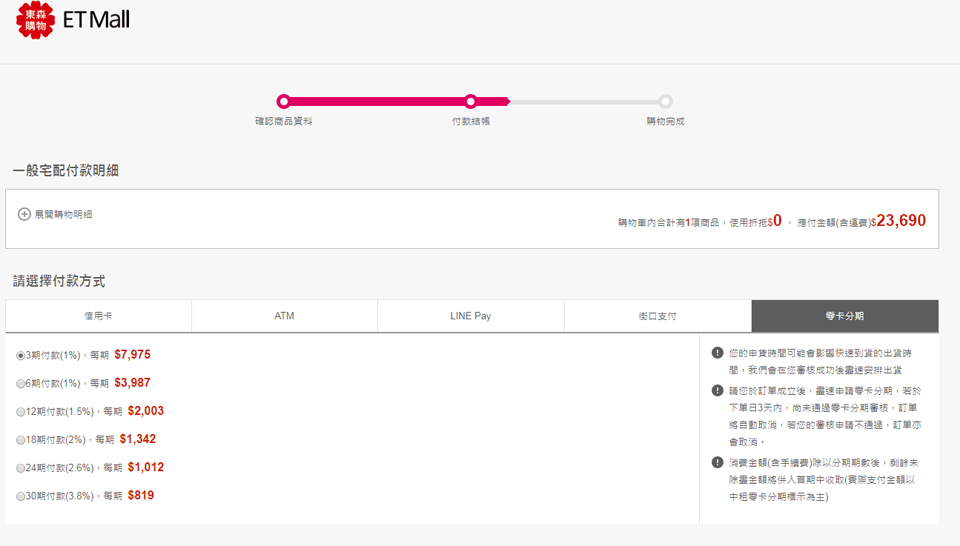The width and height of the screenshot is (960, 546).
Task: Select the 12期付款 radio button
Action: [21, 412]
